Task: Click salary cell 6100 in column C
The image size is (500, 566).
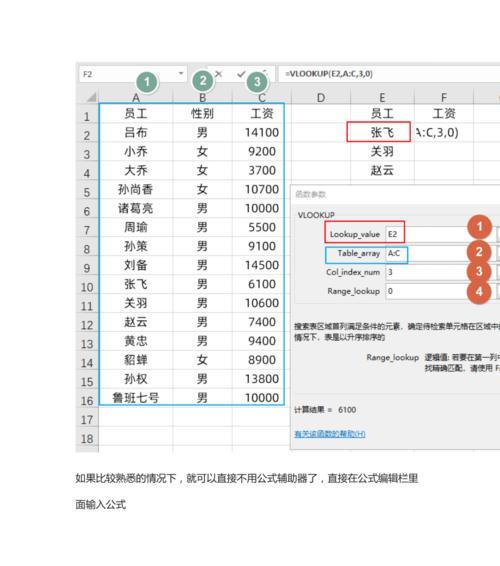Action: 262,284
